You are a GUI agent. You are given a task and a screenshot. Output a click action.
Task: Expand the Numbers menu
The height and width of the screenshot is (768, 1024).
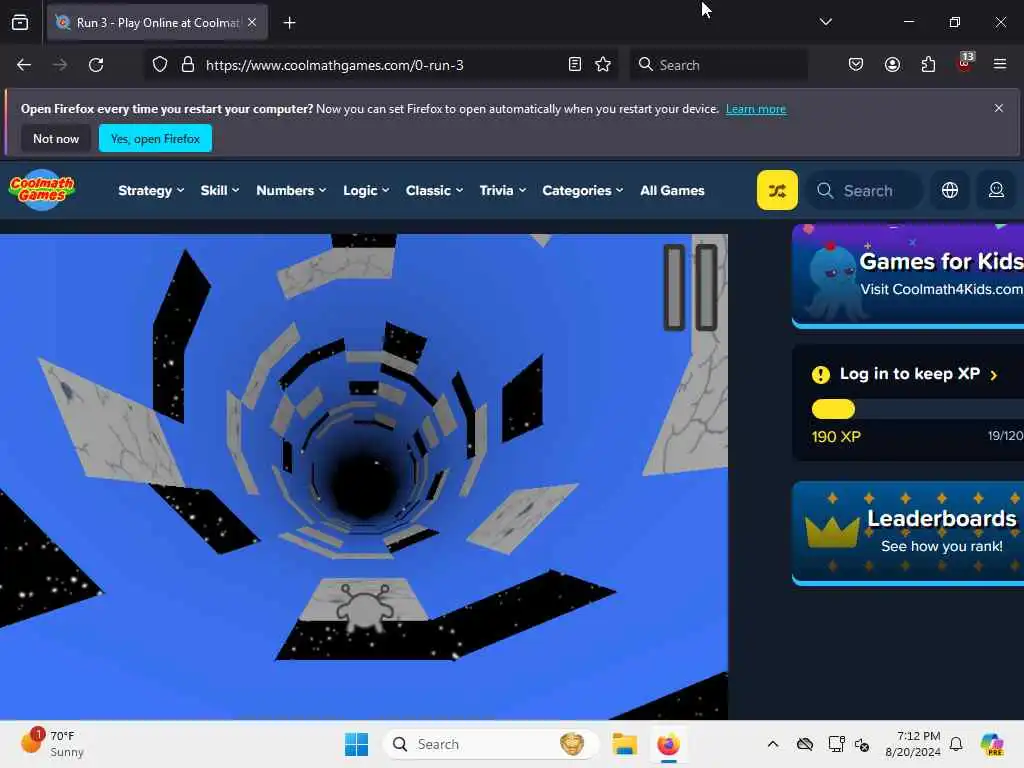coord(291,190)
